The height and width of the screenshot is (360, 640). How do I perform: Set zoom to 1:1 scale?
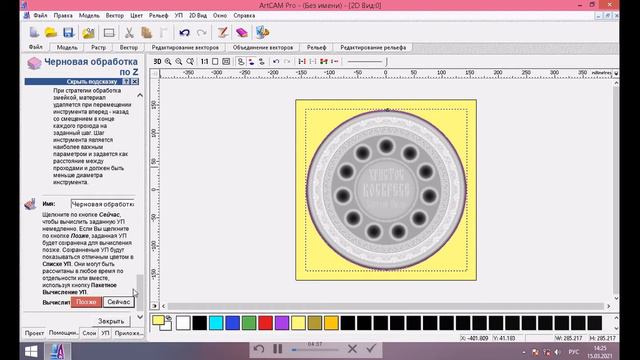(204, 62)
